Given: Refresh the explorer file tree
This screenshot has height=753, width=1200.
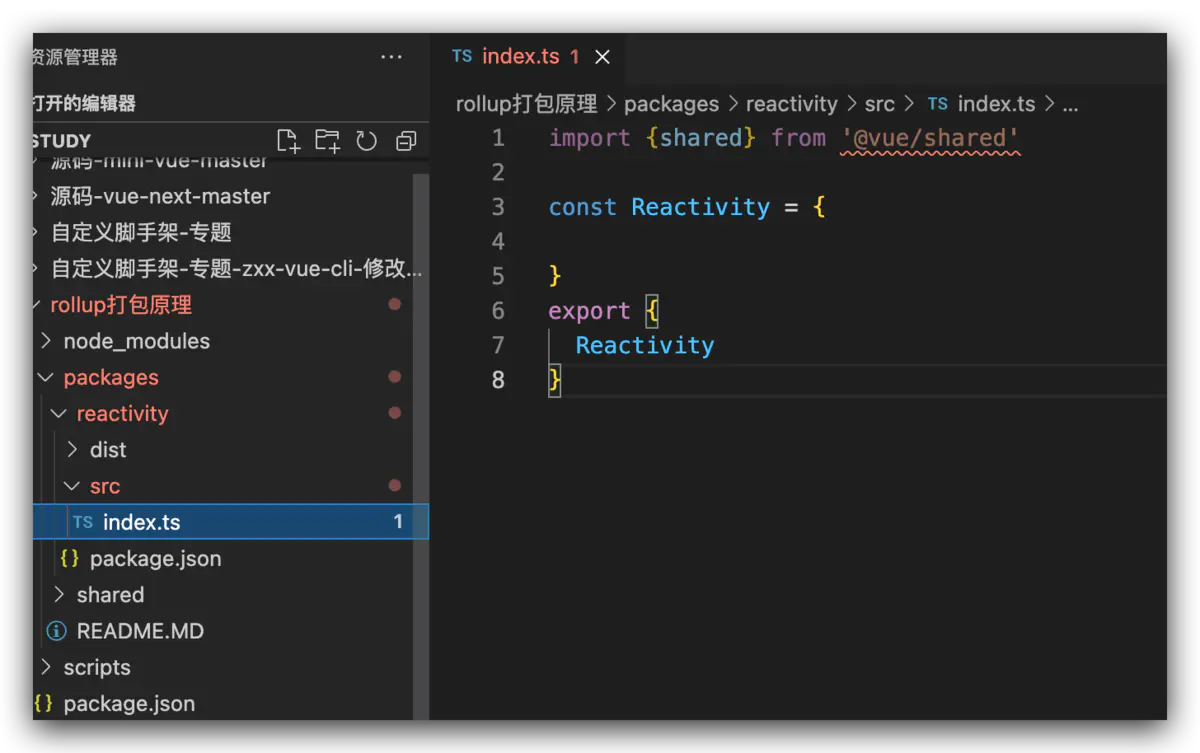Looking at the screenshot, I should [367, 141].
